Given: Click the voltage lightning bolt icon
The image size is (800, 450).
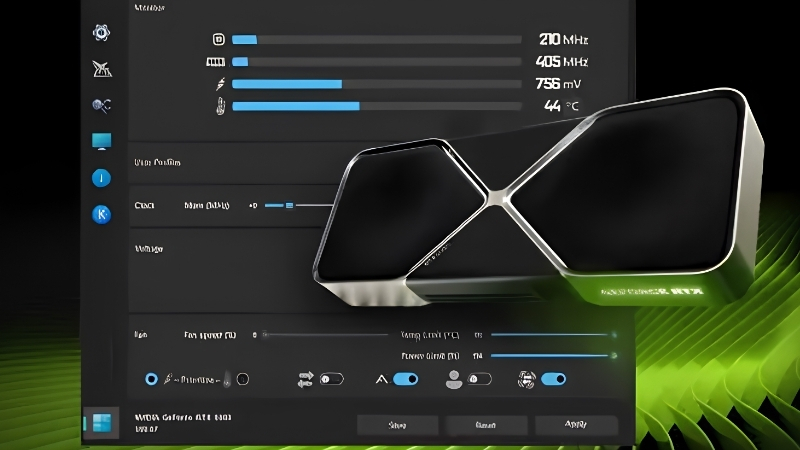Looking at the screenshot, I should [220, 84].
